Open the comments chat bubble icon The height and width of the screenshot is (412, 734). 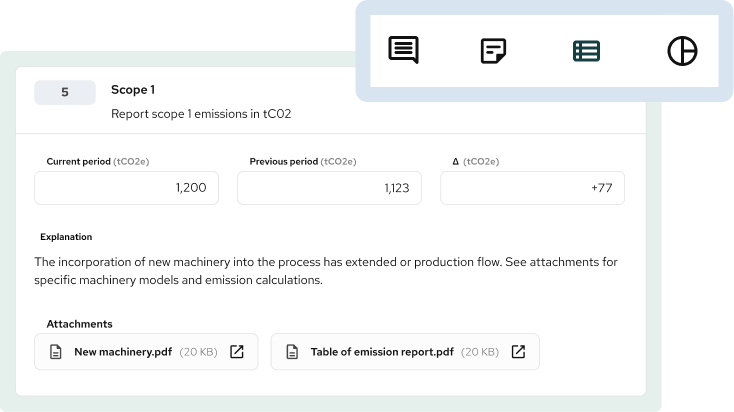pyautogui.click(x=403, y=50)
